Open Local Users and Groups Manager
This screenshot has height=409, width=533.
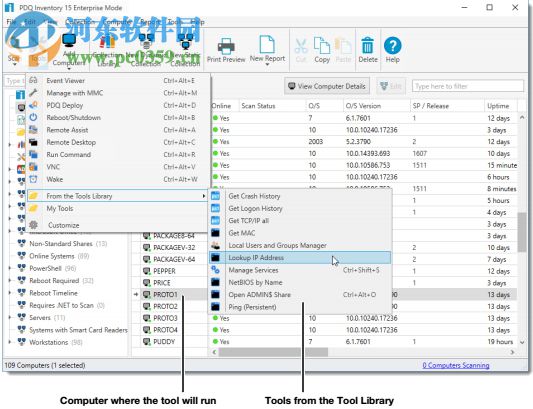[x=300, y=245]
